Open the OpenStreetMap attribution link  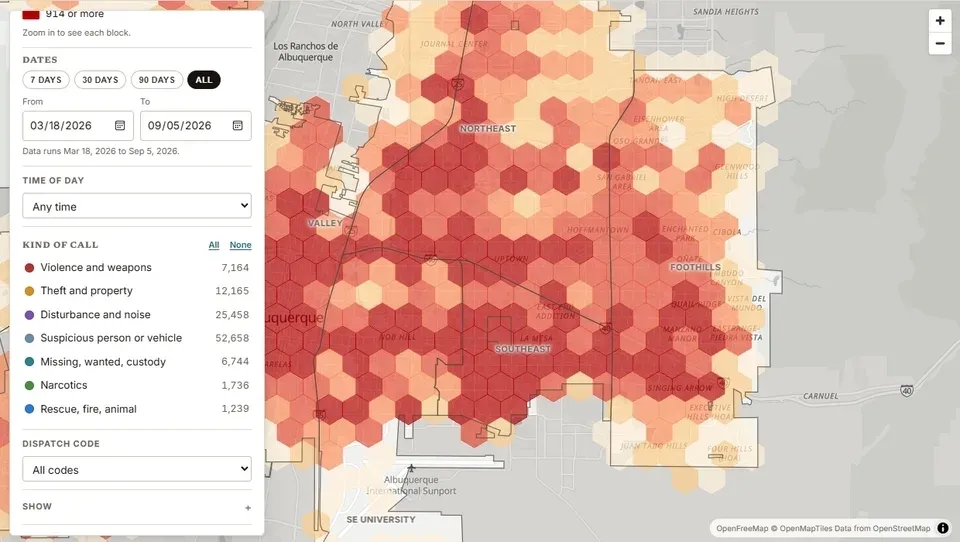901,528
